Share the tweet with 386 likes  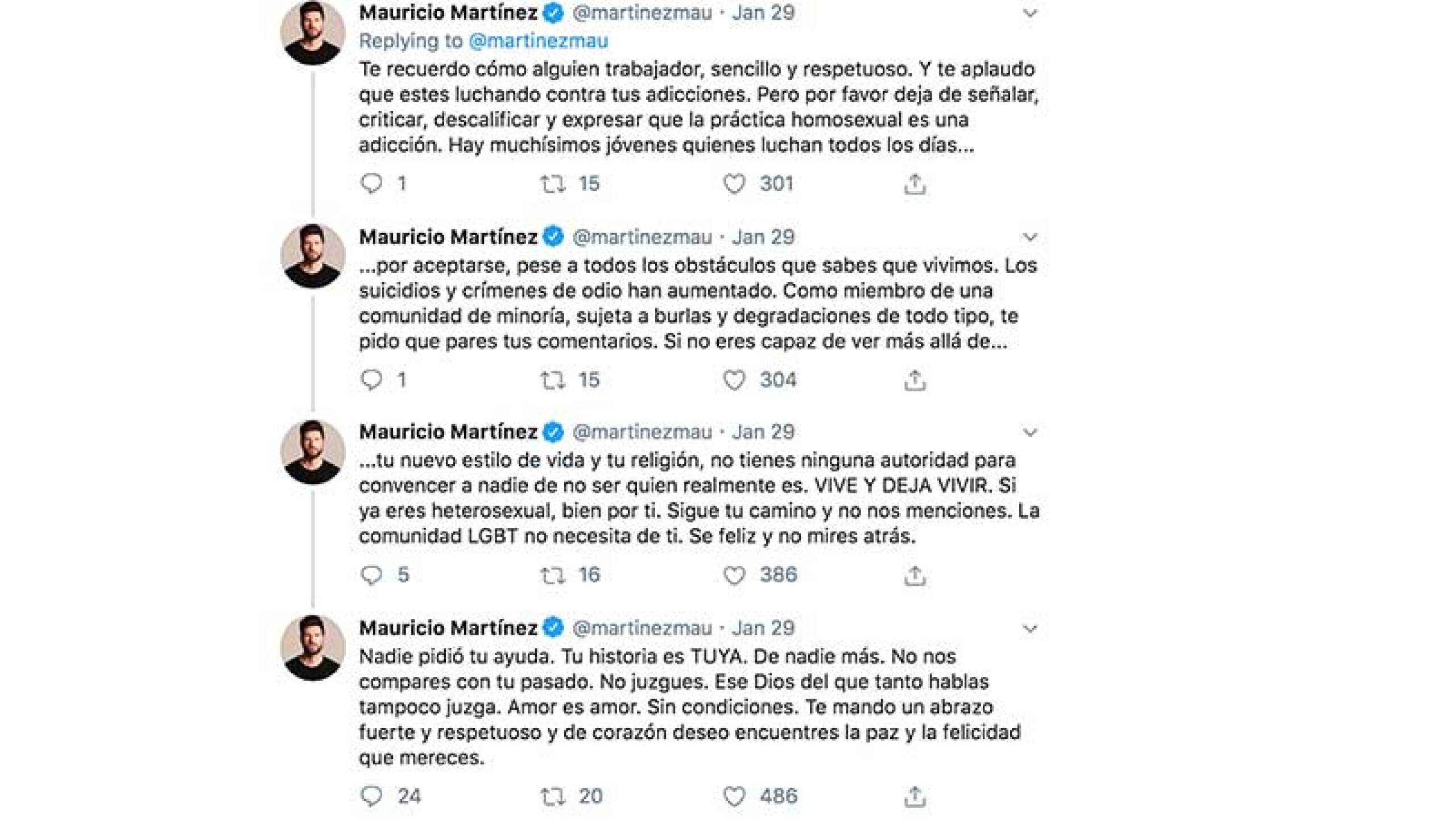coord(915,575)
